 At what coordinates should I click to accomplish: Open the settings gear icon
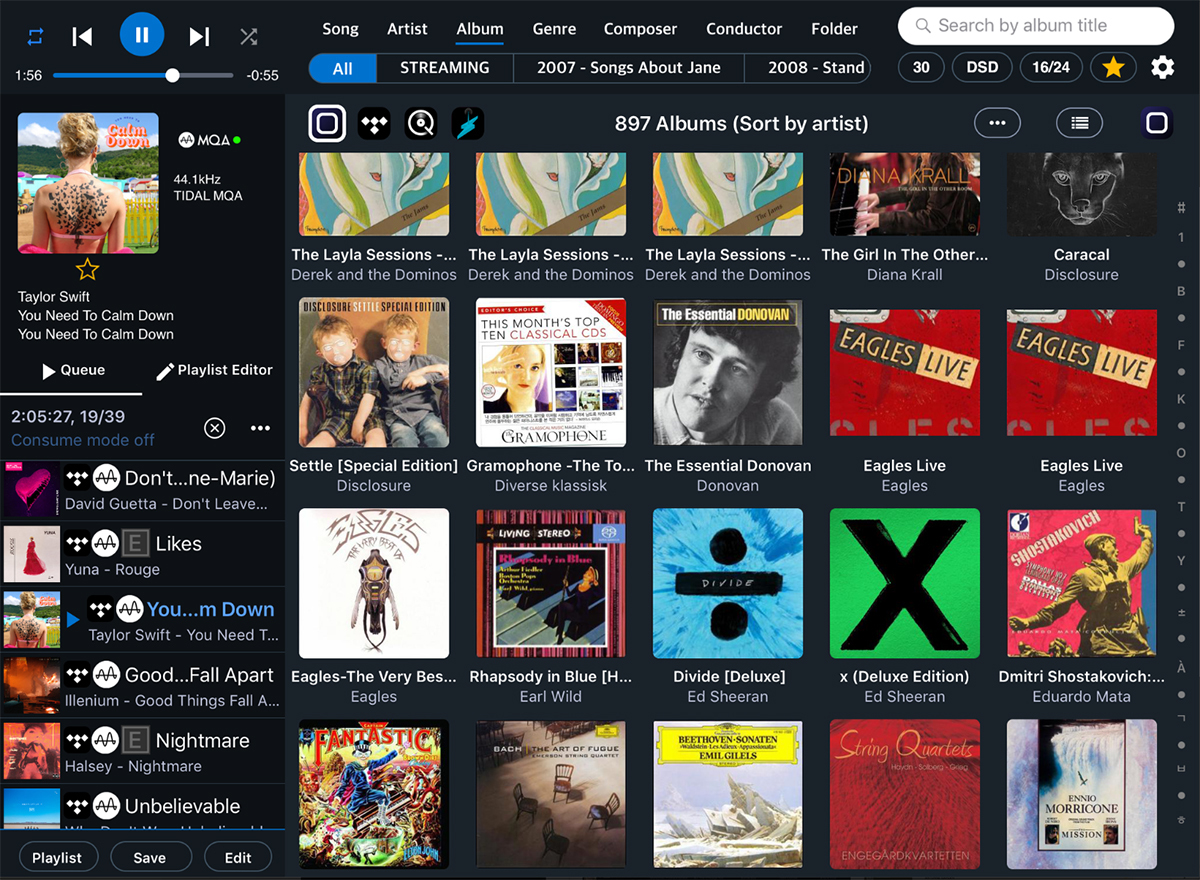pyautogui.click(x=1162, y=67)
